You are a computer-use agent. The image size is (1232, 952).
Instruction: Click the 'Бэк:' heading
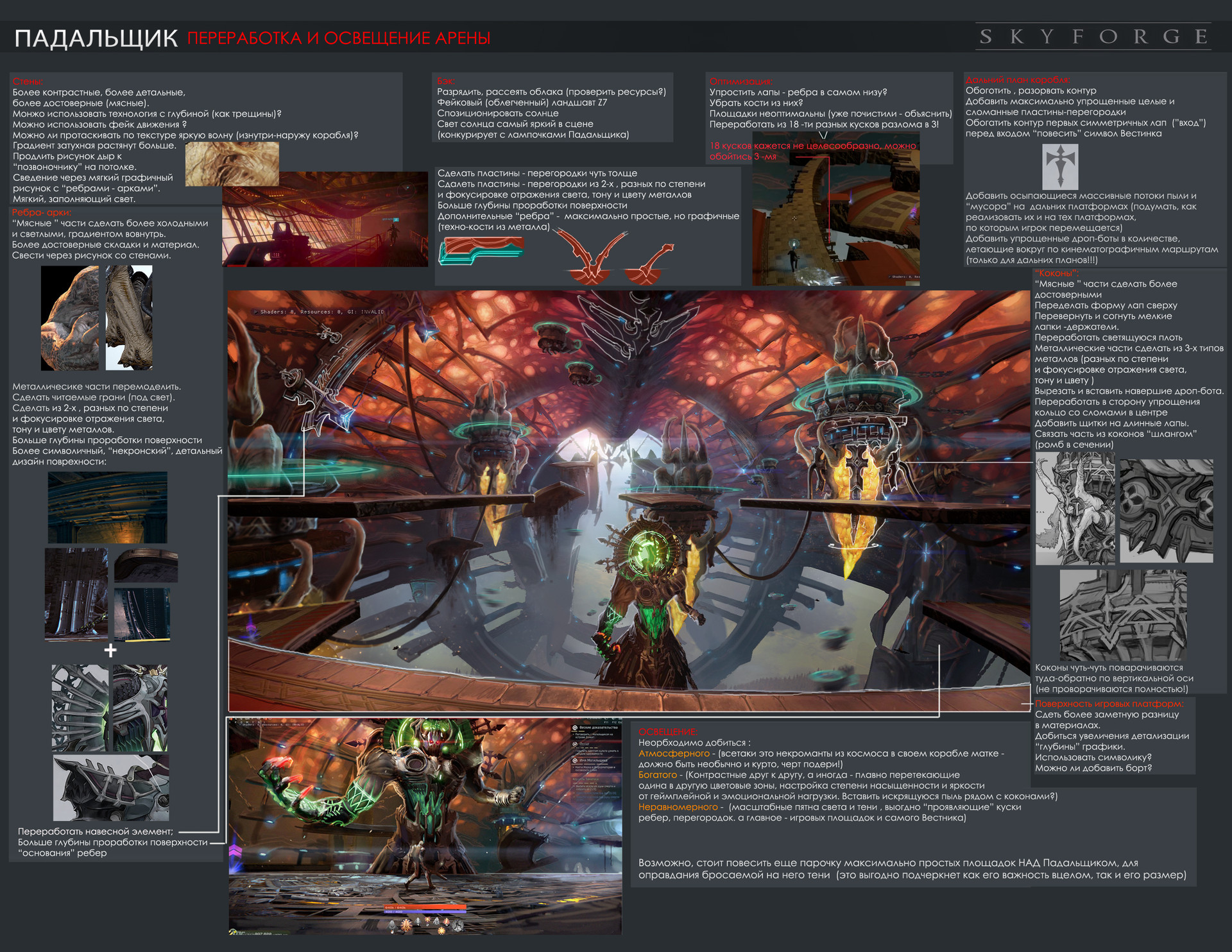445,81
